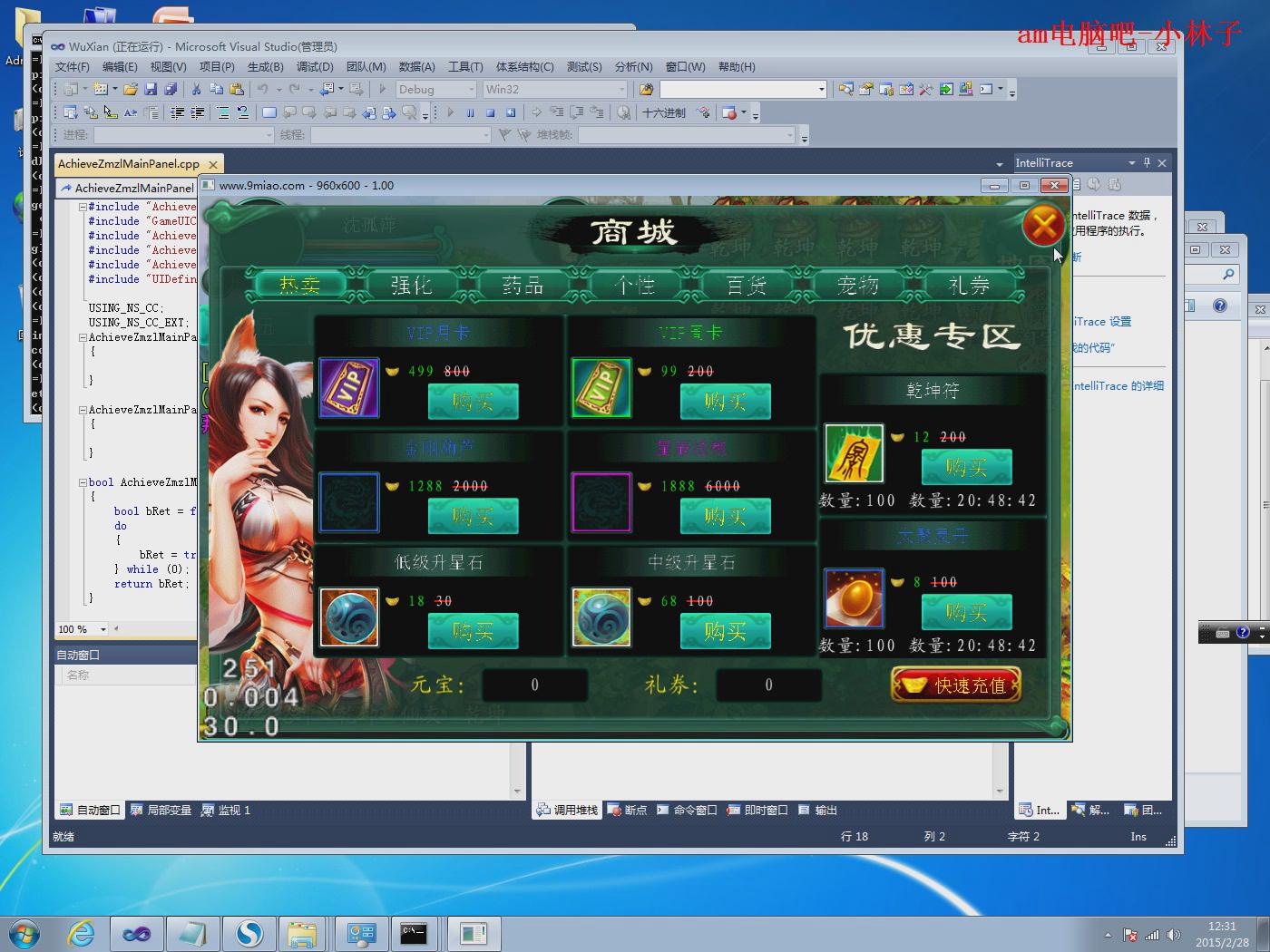Toggle the hexadecimal display button
This screenshot has width=1270, height=952.
pyautogui.click(x=664, y=112)
